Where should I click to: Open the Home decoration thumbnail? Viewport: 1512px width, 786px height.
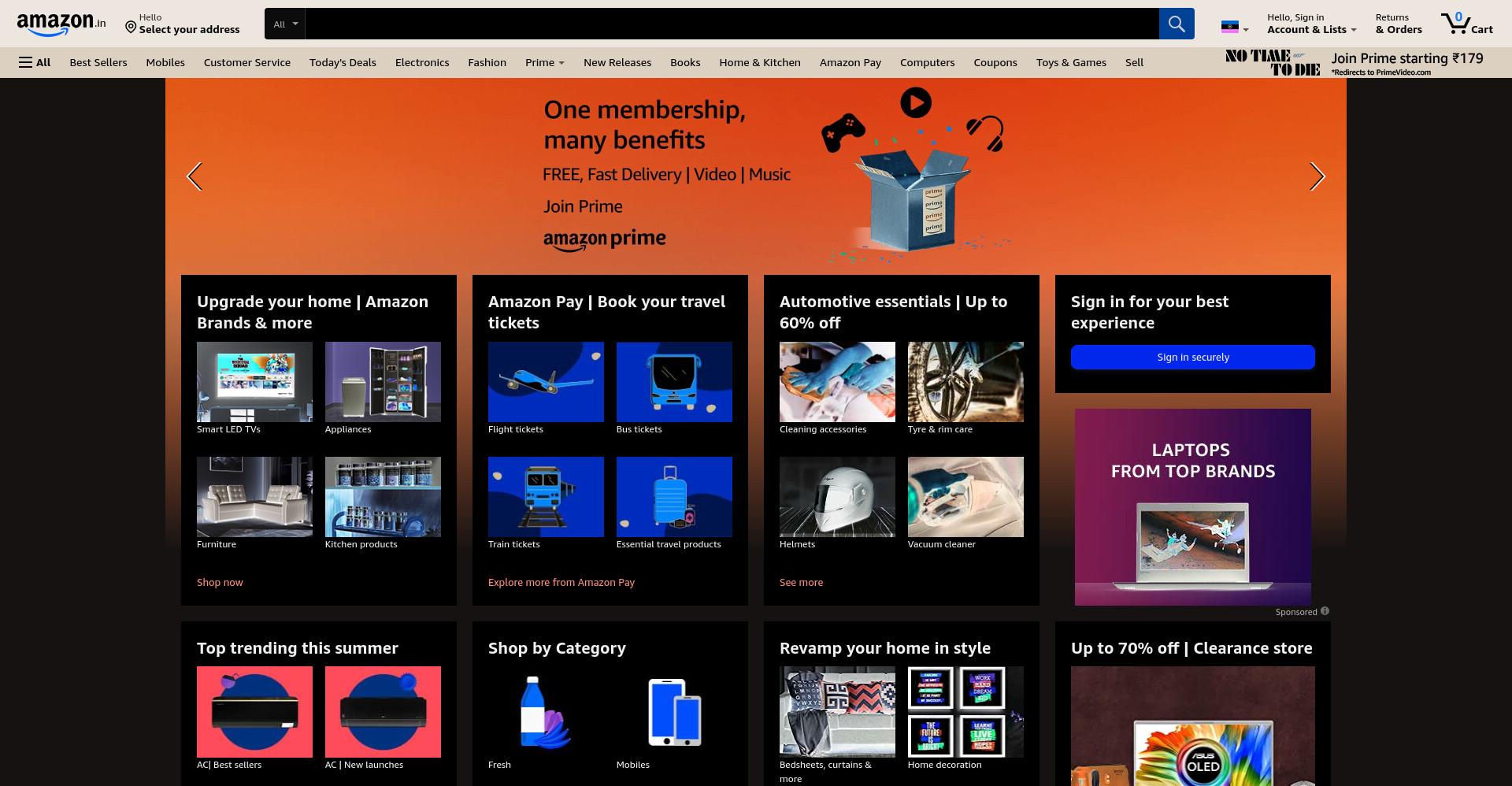tap(965, 712)
